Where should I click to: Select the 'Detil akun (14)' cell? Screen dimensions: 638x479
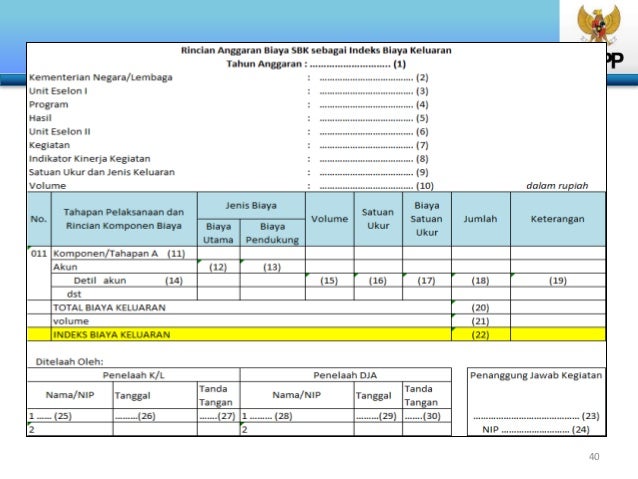click(x=124, y=280)
